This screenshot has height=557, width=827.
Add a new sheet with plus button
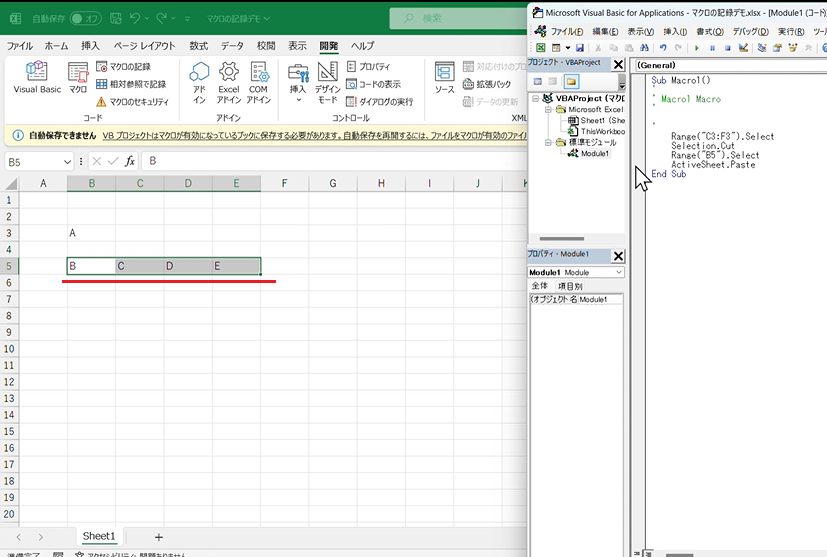(x=159, y=537)
